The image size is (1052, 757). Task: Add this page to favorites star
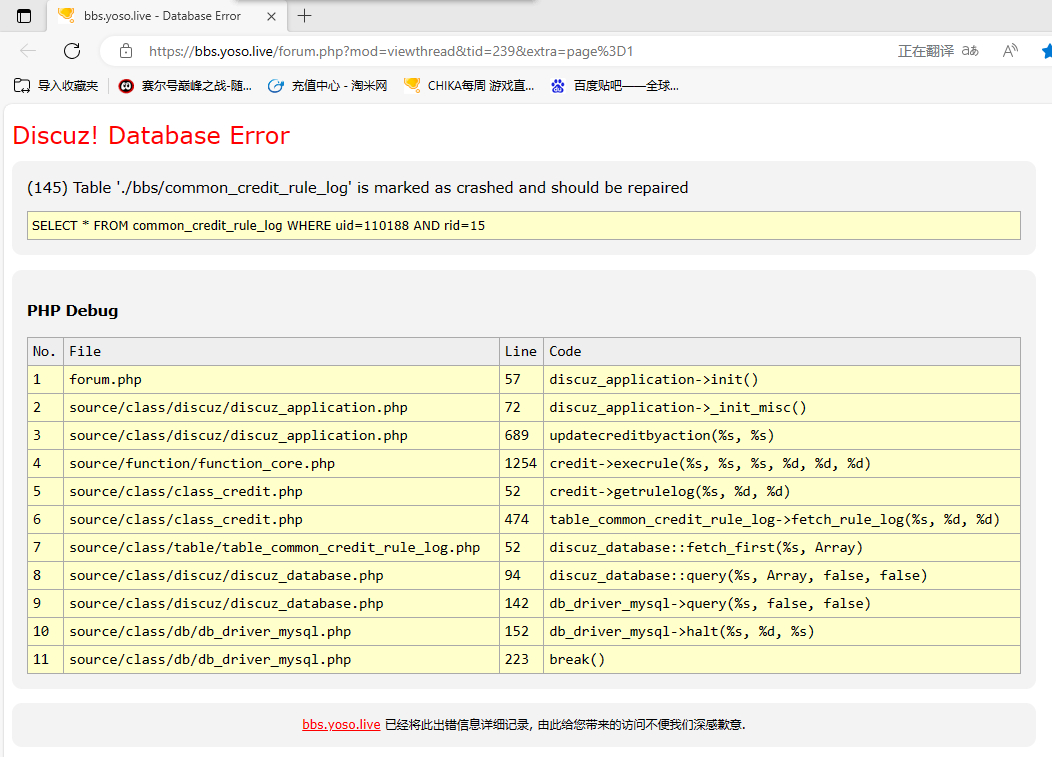[x=1047, y=51]
